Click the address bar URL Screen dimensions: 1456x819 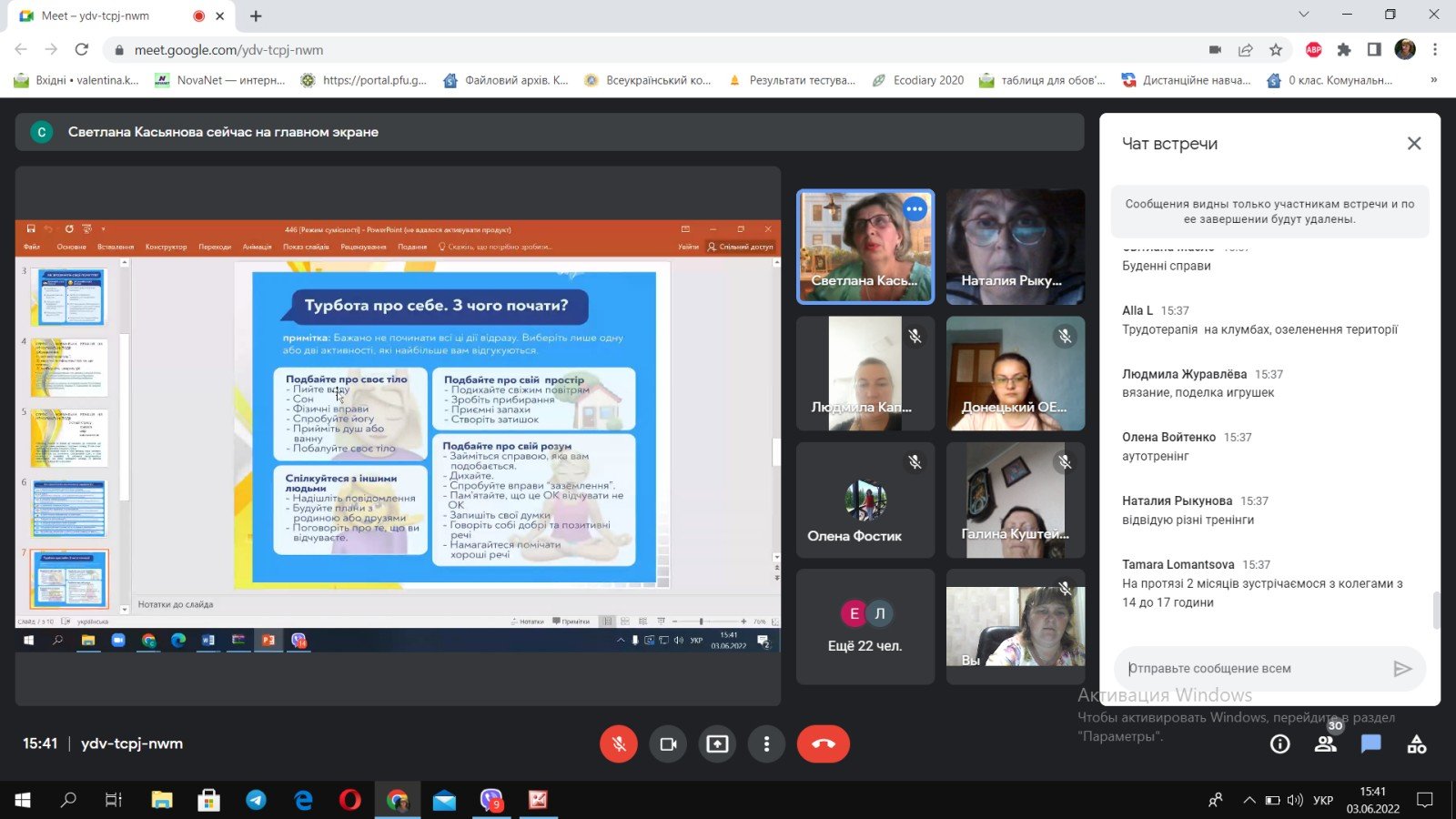[228, 50]
